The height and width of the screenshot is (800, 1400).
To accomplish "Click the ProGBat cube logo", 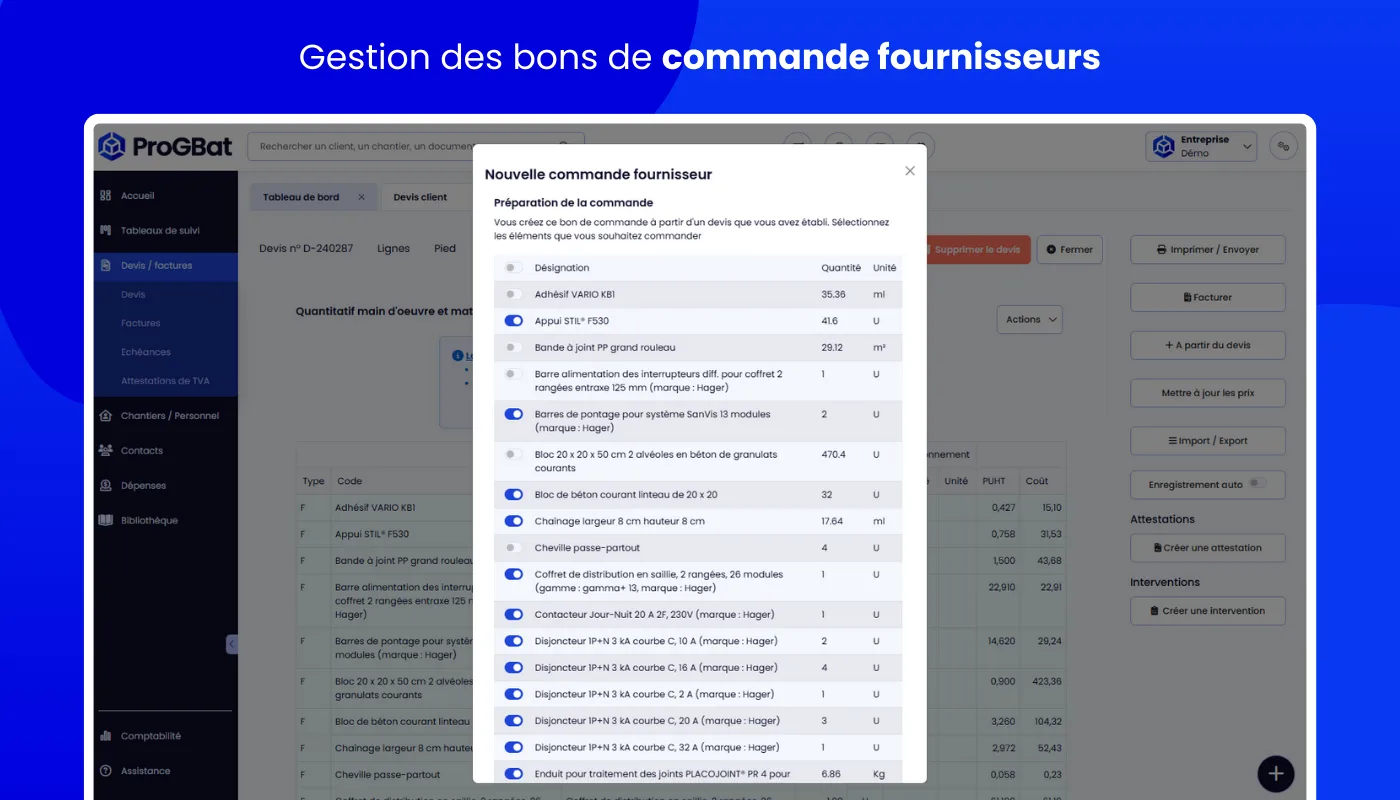I will coord(112,147).
